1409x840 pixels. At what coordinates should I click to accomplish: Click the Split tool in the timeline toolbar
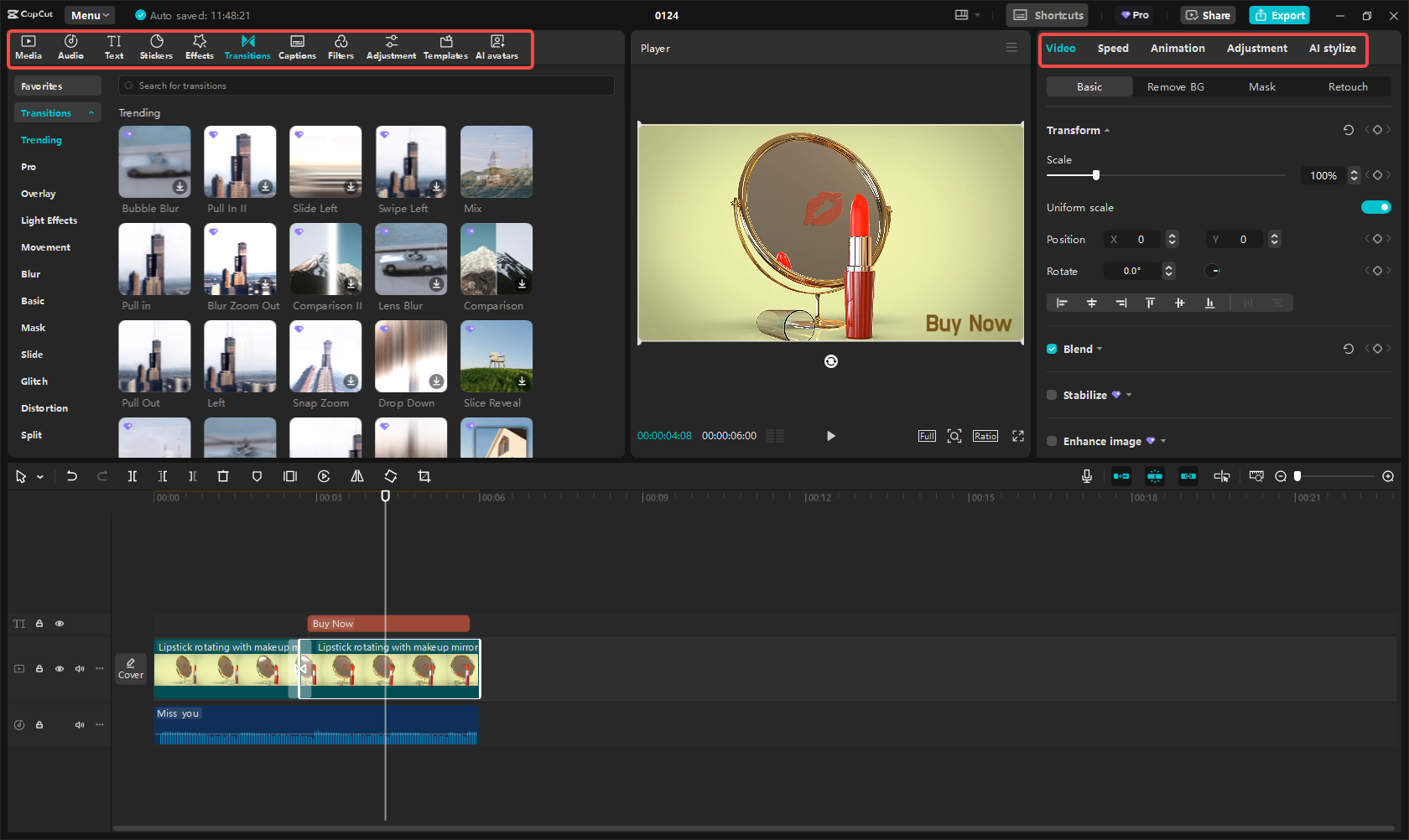[x=132, y=475]
